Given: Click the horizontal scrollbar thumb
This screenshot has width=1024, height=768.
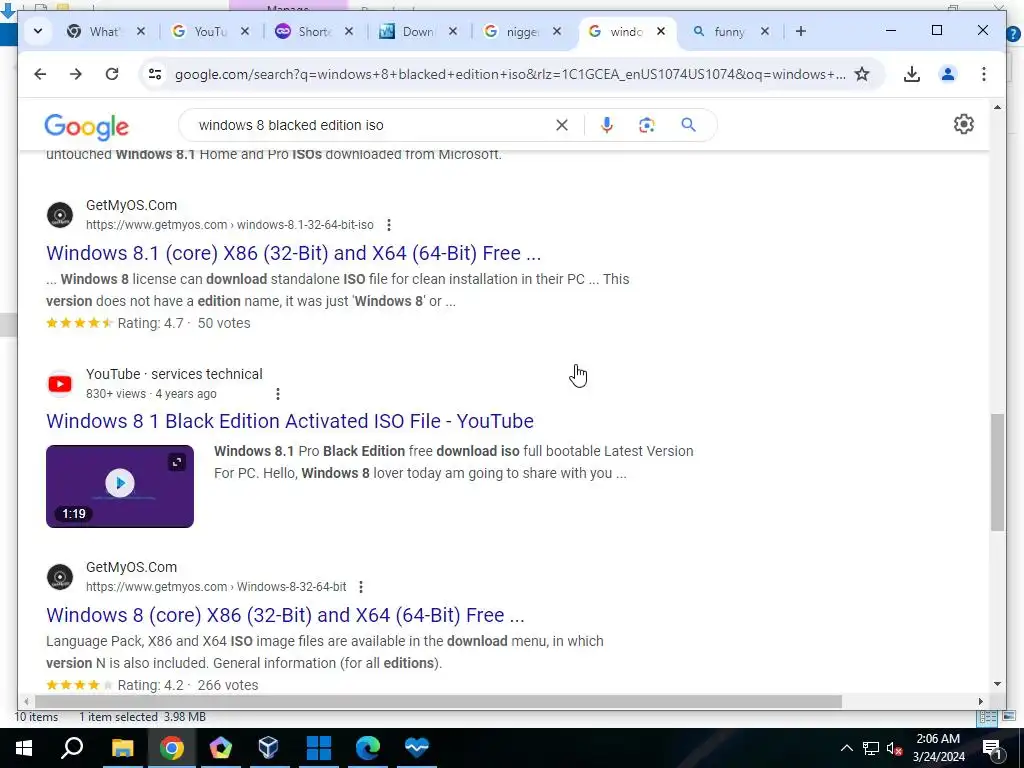Looking at the screenshot, I should click(438, 701).
